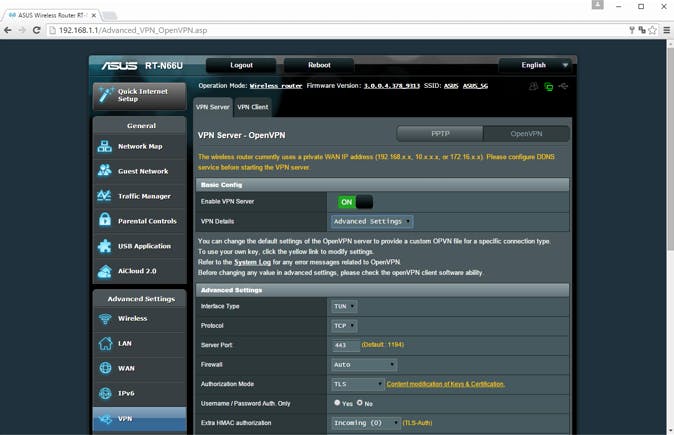Open the LAN house icon
Viewport: 674px width, 435px height.
tap(104, 343)
